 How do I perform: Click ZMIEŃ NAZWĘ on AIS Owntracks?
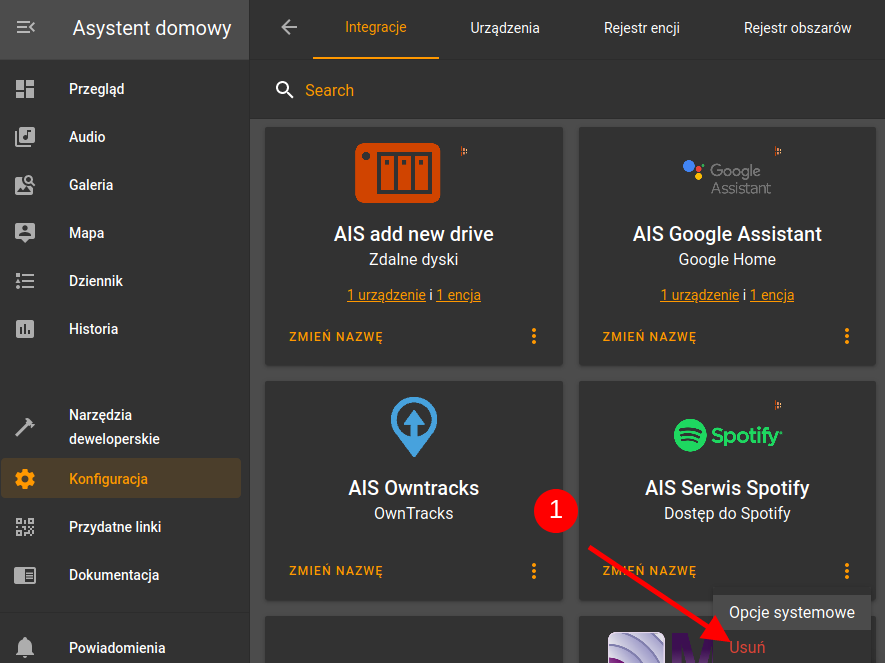click(336, 571)
